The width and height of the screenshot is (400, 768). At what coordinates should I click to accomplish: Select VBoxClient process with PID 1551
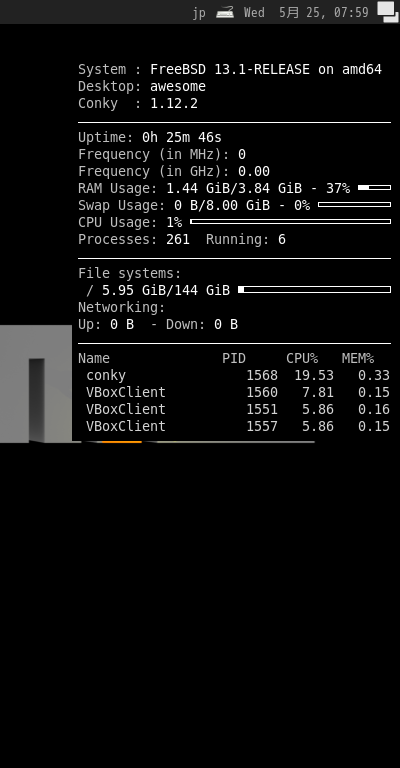234,409
